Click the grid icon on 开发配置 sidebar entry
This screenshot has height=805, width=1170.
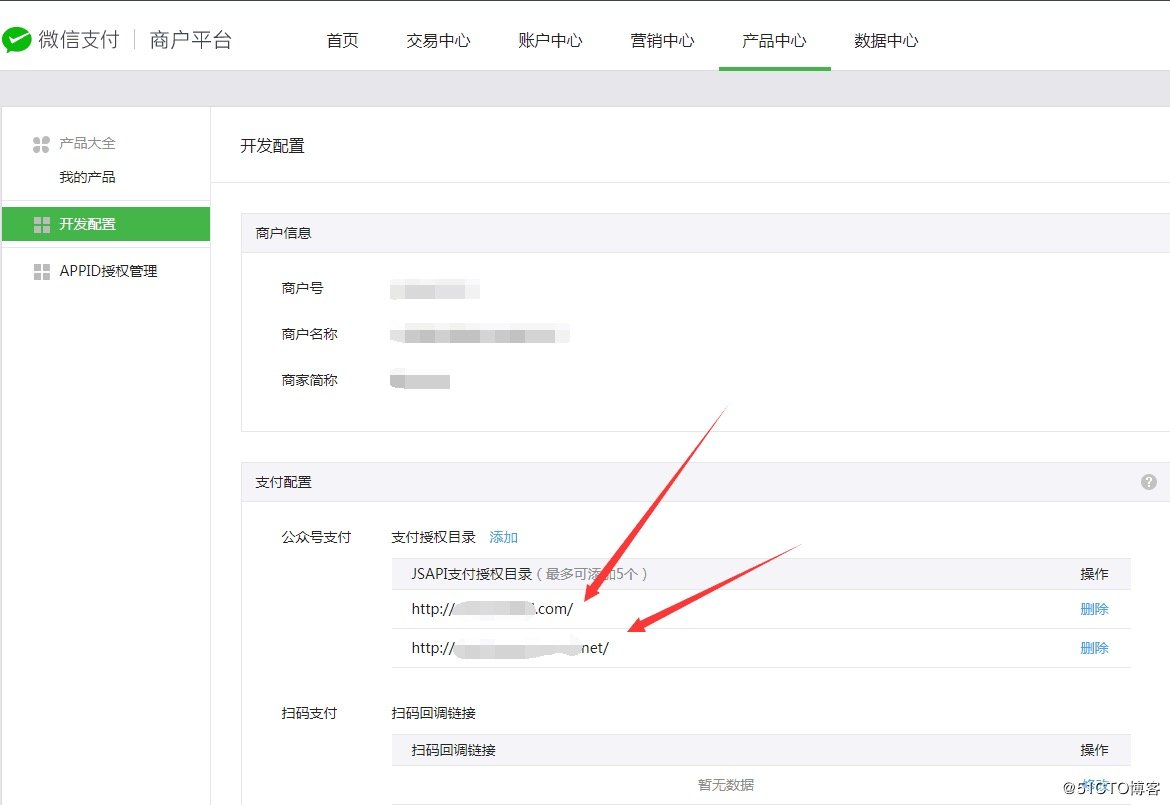[40, 223]
